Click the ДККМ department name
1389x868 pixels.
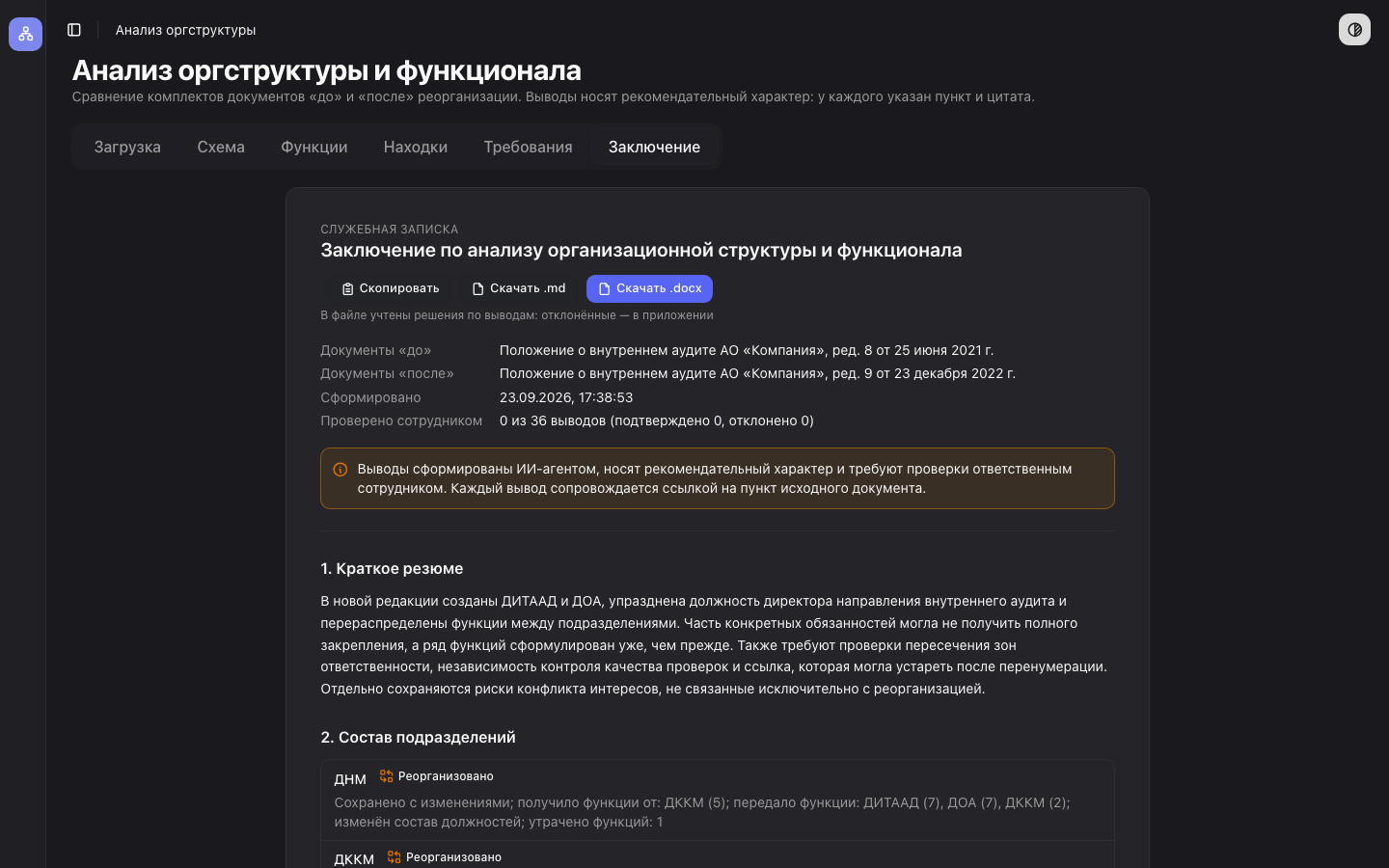coord(354,859)
